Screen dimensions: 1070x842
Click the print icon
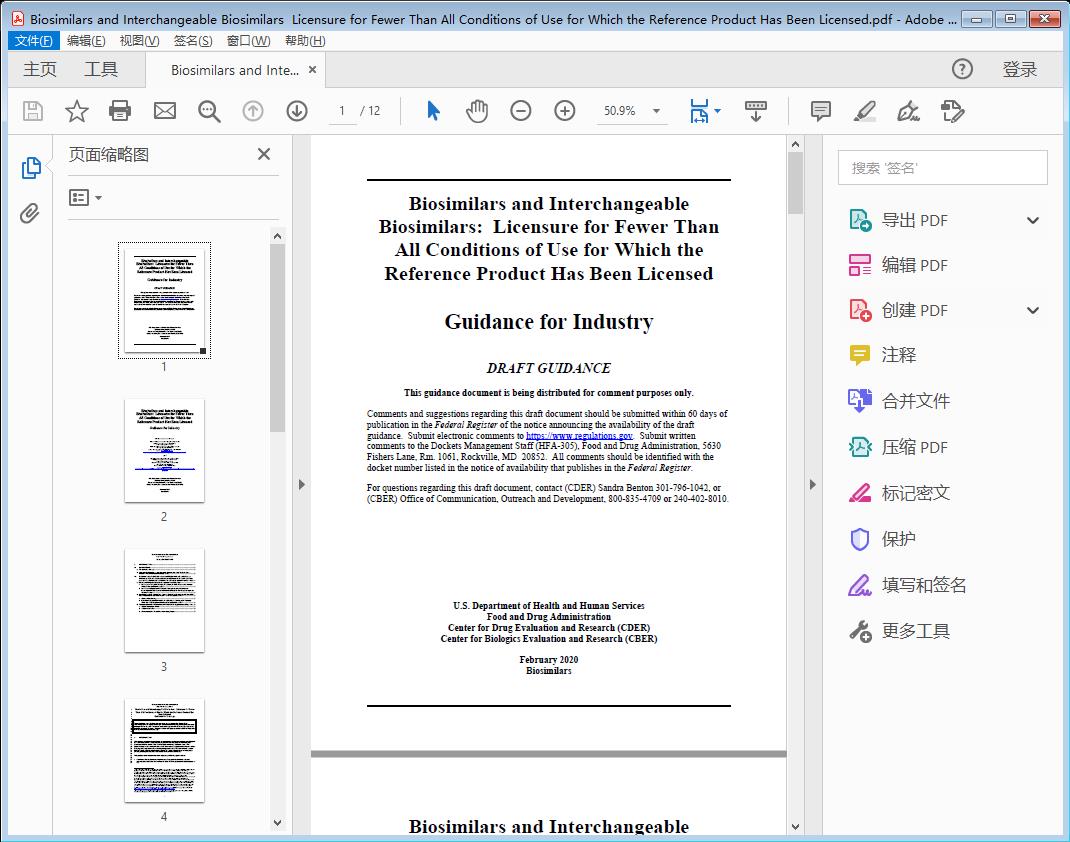point(120,111)
